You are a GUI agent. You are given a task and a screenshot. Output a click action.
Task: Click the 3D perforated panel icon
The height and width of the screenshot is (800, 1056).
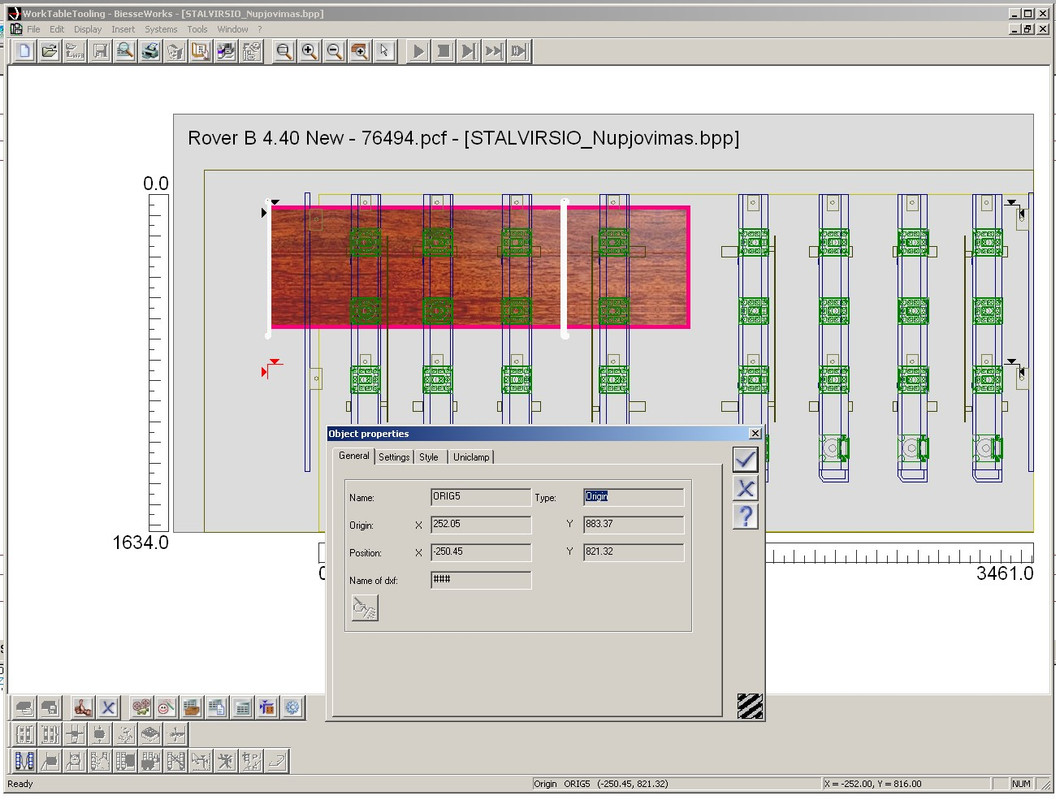[x=150, y=735]
